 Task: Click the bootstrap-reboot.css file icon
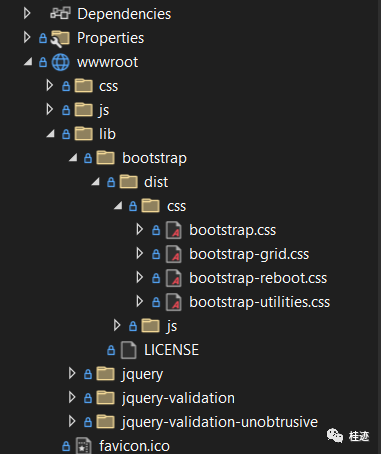click(x=174, y=278)
